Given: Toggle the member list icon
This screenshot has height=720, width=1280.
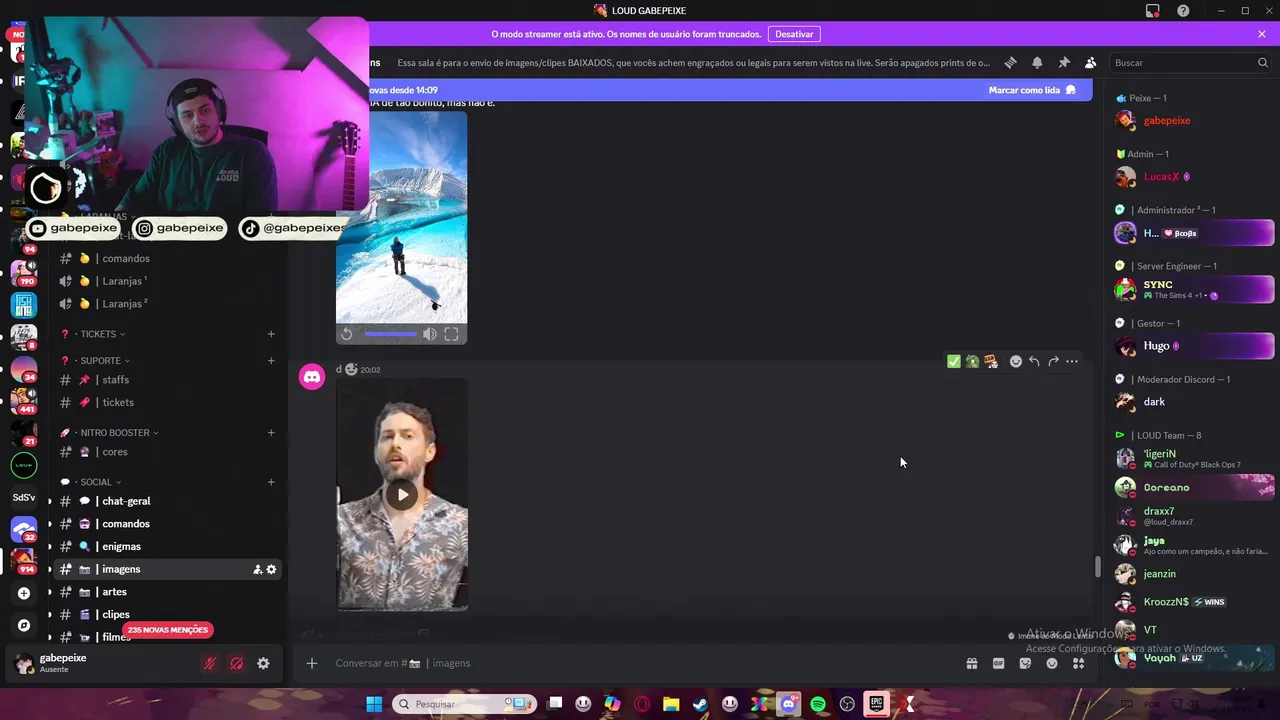Looking at the screenshot, I should pyautogui.click(x=1090, y=62).
